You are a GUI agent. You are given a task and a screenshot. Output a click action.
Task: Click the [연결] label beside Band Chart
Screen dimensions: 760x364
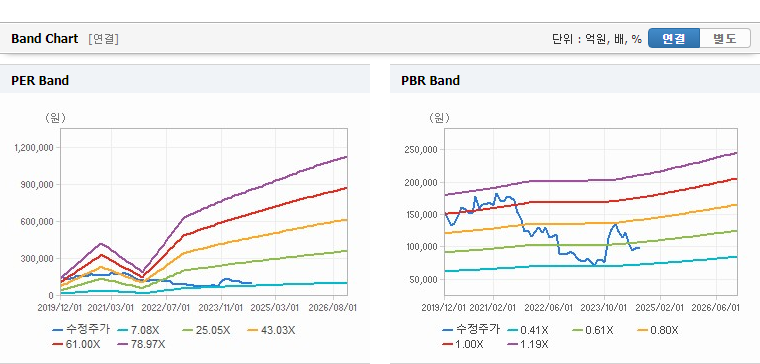point(103,39)
